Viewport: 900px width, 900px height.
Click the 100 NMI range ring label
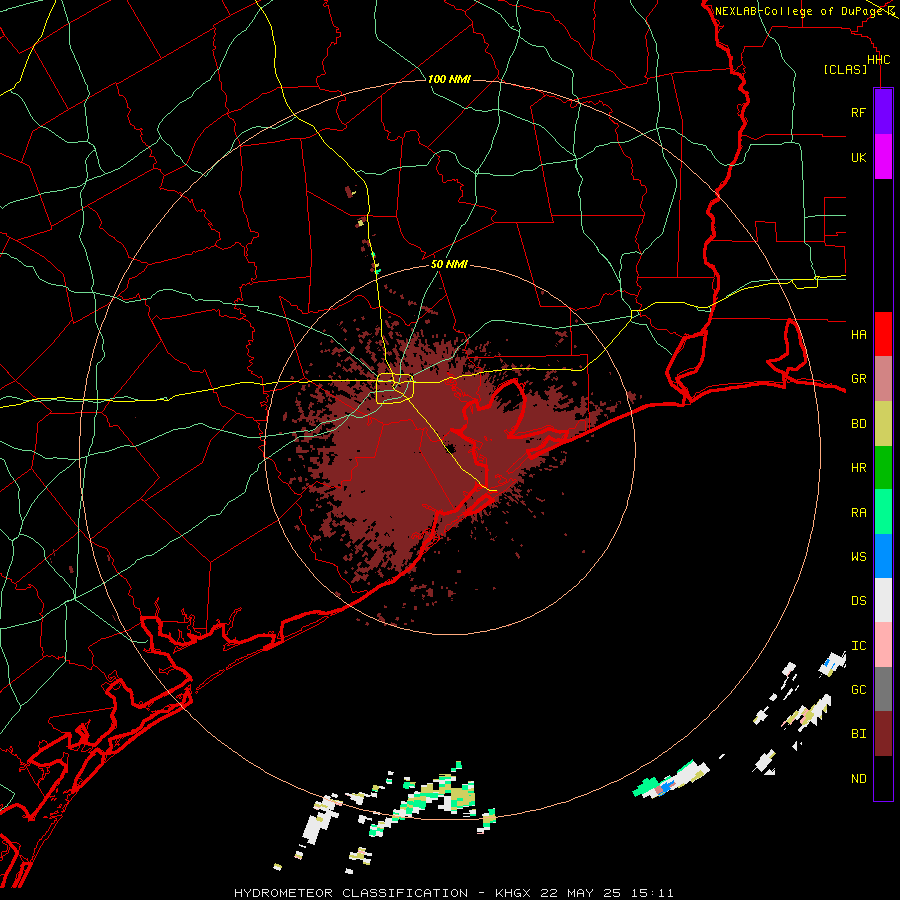[x=449, y=79]
